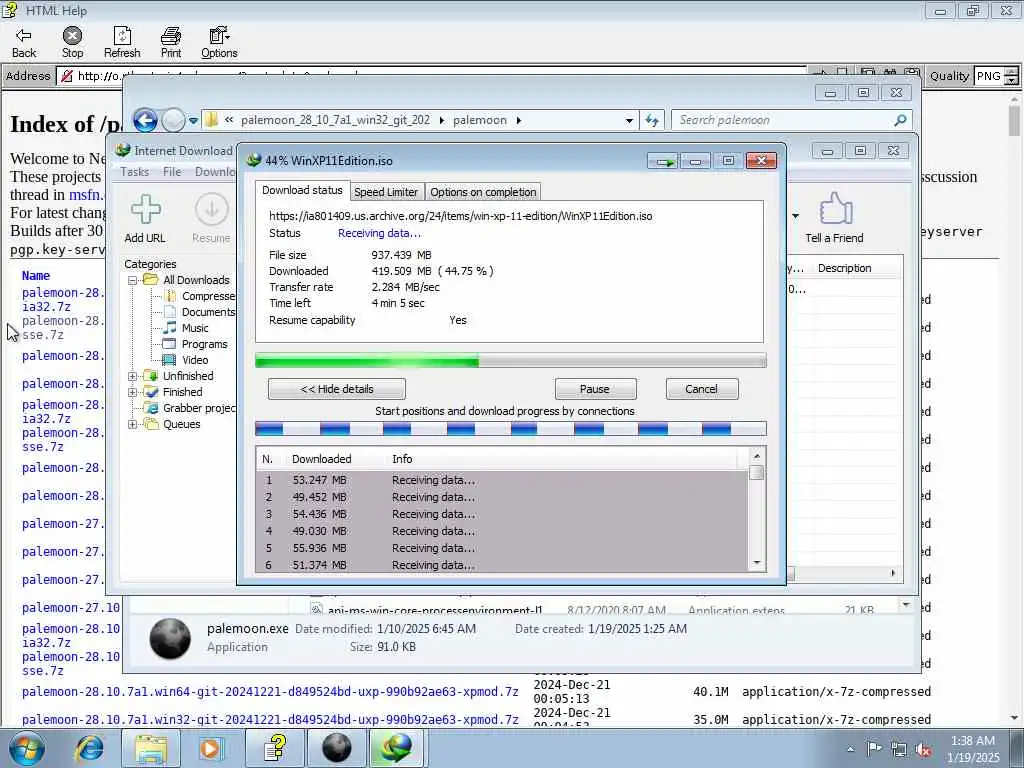
Task: Switch to Options on completion tab
Action: [x=483, y=192]
